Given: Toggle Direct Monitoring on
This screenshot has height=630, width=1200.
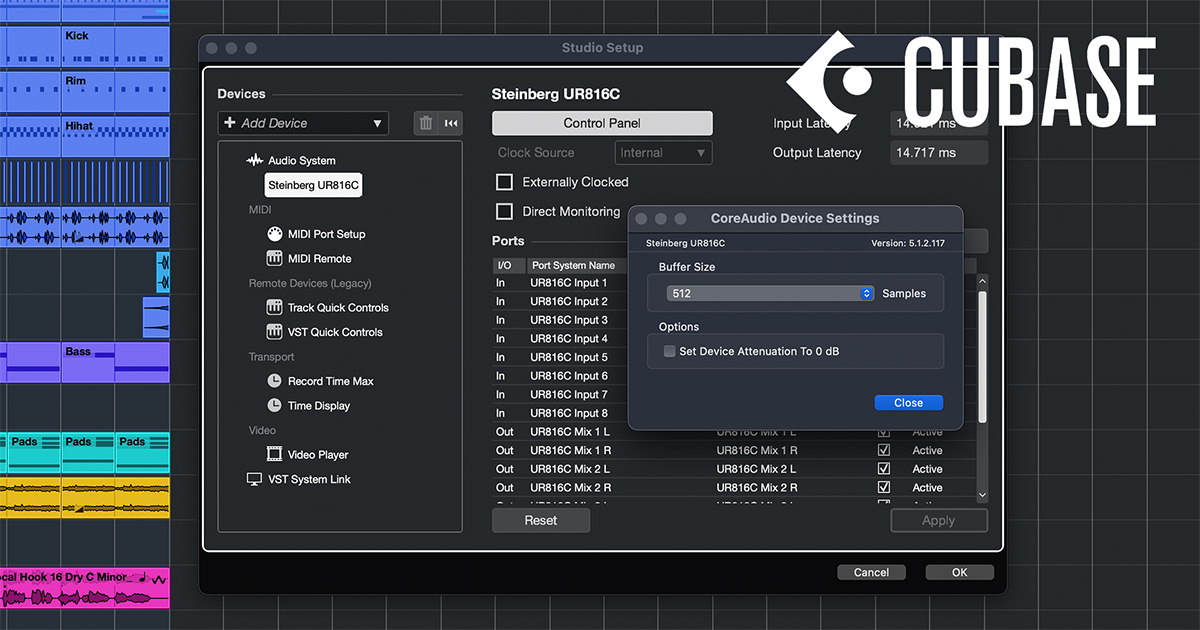Looking at the screenshot, I should 505,211.
